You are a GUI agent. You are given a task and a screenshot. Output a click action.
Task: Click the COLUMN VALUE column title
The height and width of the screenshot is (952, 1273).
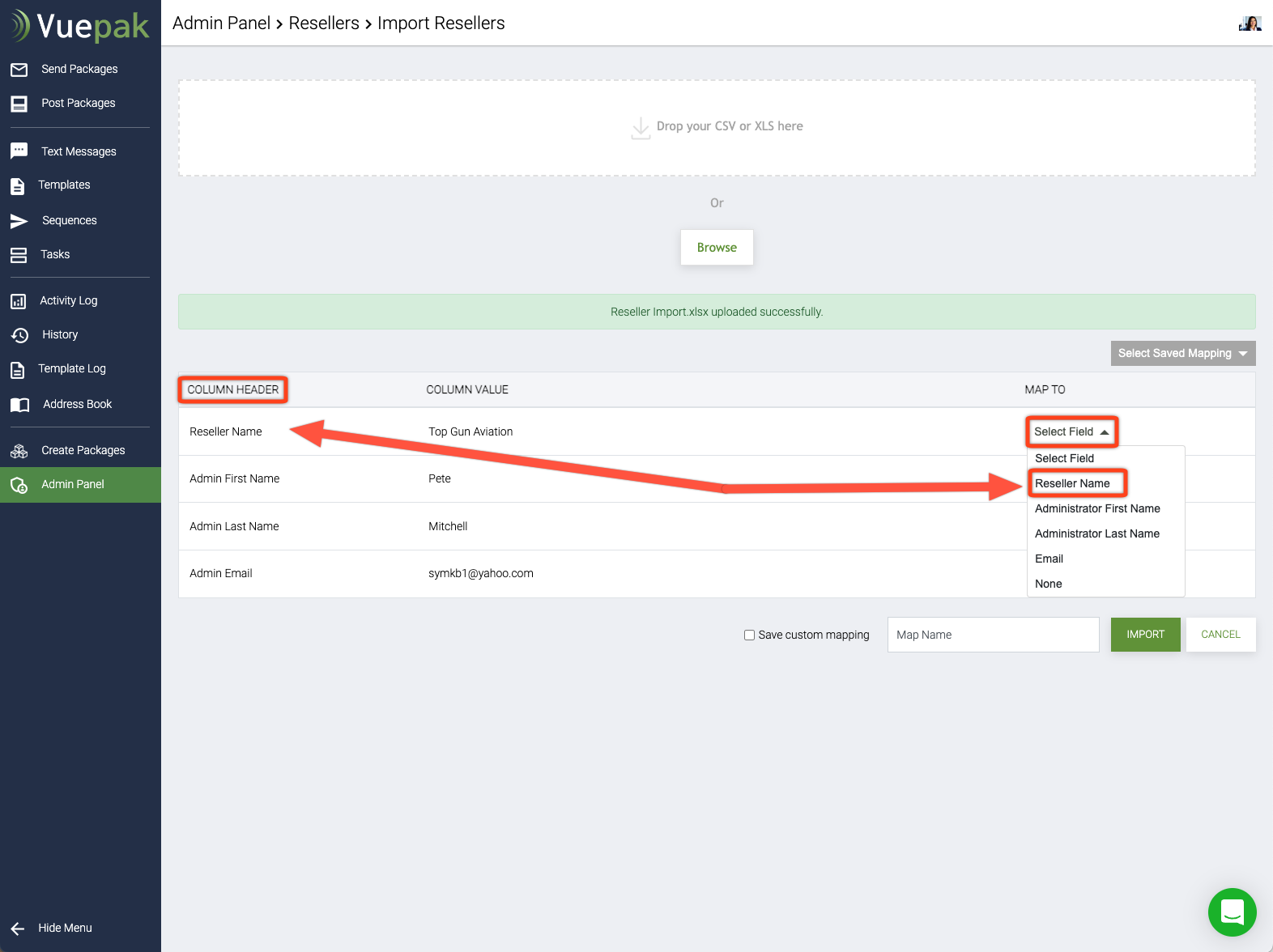click(467, 390)
